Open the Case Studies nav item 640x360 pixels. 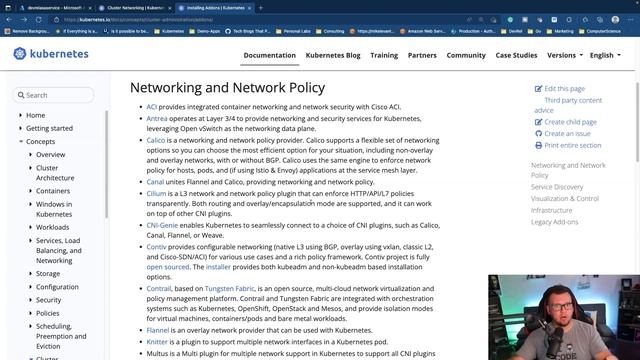click(516, 55)
